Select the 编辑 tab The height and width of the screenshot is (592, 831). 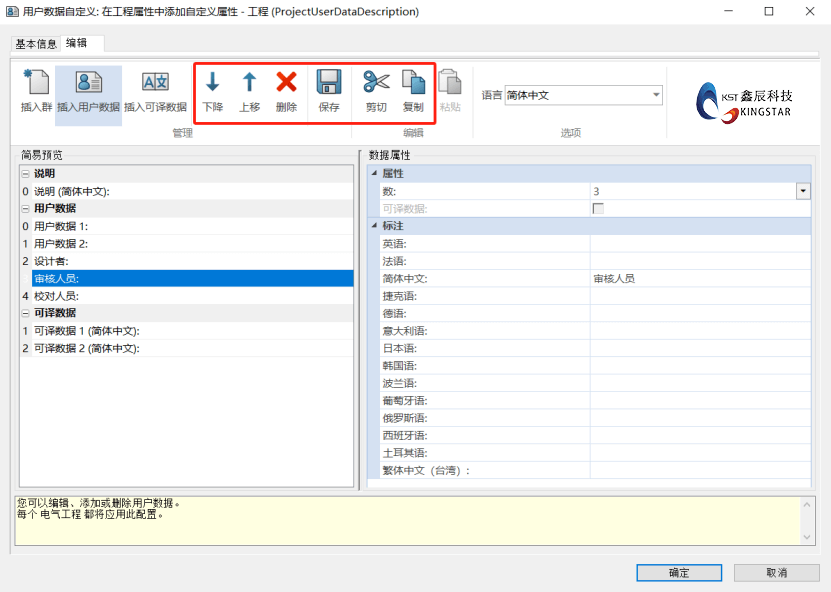[77, 43]
